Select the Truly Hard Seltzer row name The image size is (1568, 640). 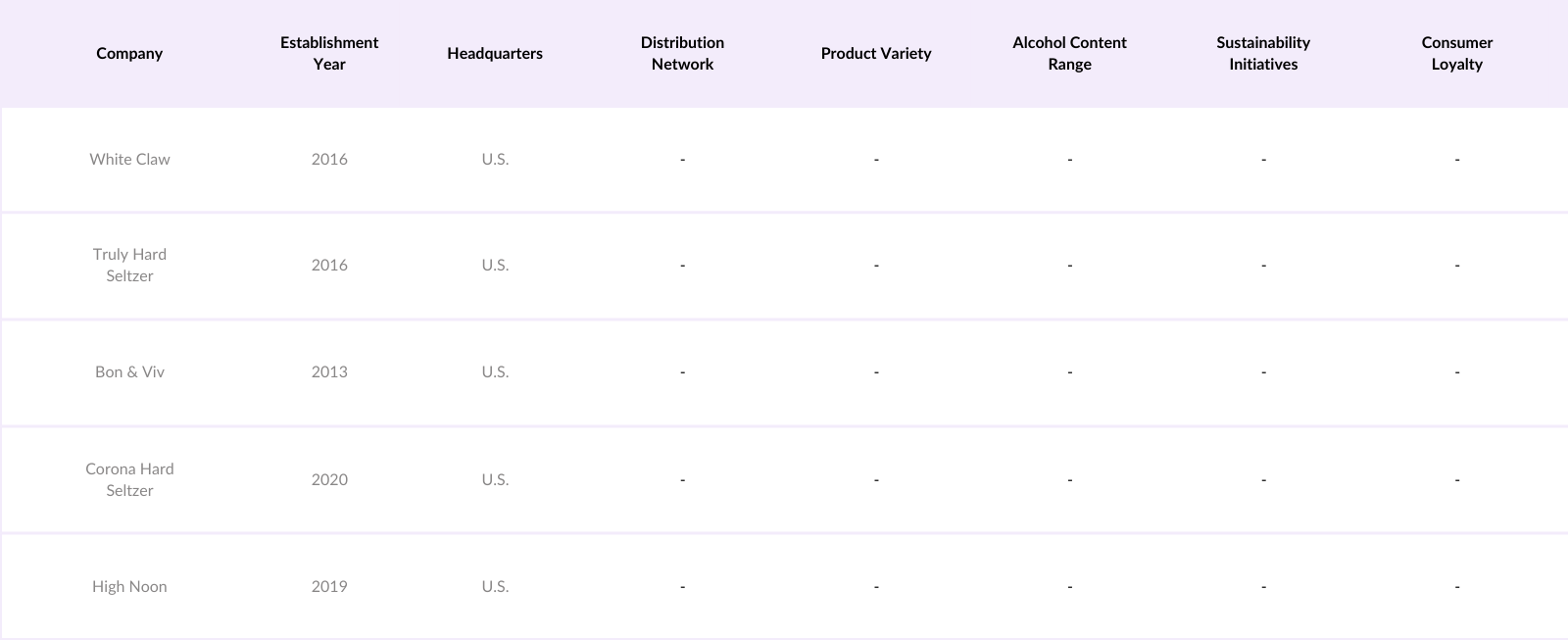(129, 265)
